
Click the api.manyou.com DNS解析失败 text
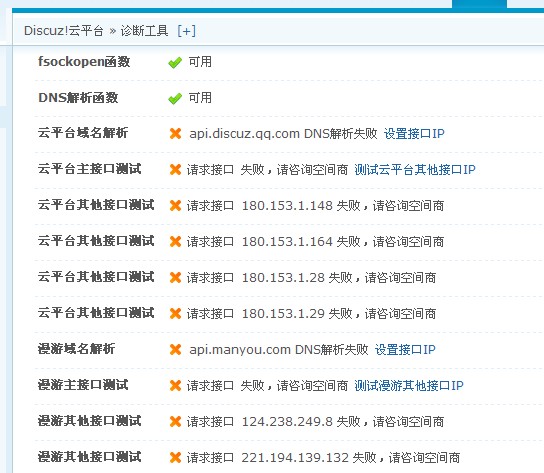(279, 350)
